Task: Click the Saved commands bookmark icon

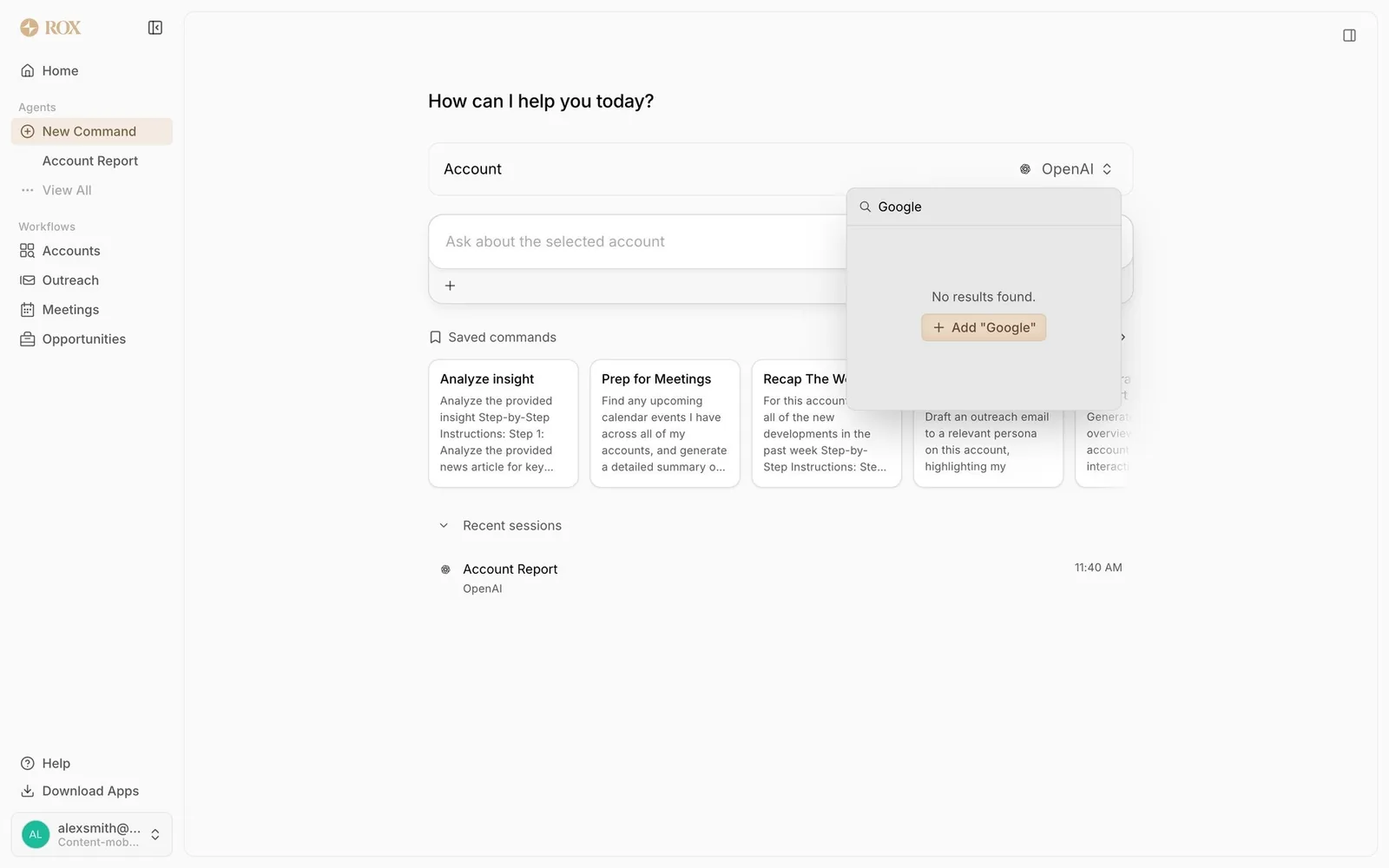Action: 436,338
